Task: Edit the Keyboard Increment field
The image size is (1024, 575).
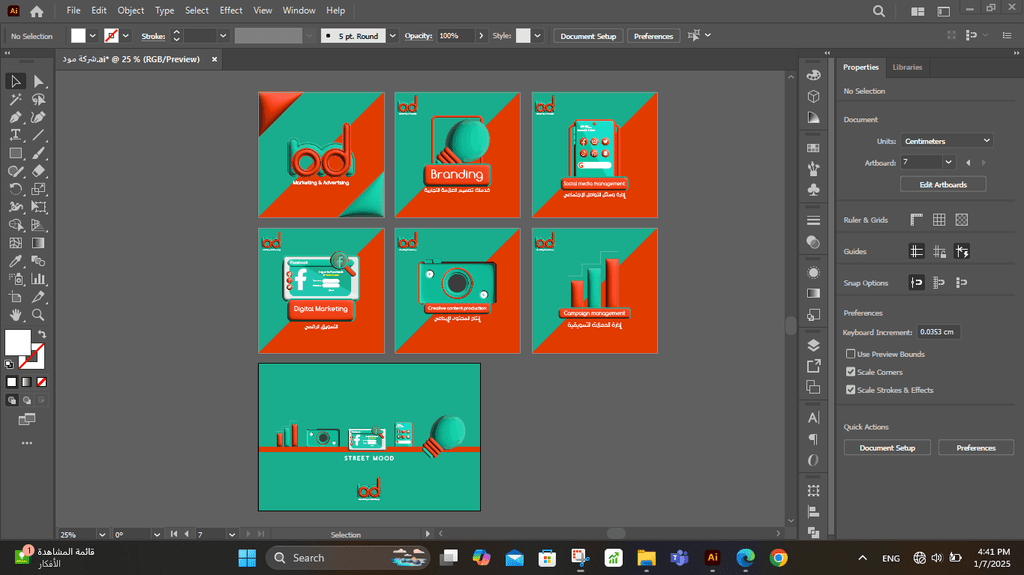Action: 938,332
